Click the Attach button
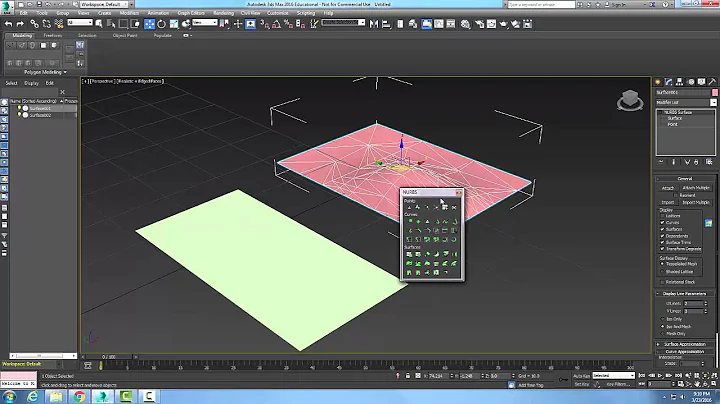This screenshot has width=720, height=404. [x=668, y=188]
